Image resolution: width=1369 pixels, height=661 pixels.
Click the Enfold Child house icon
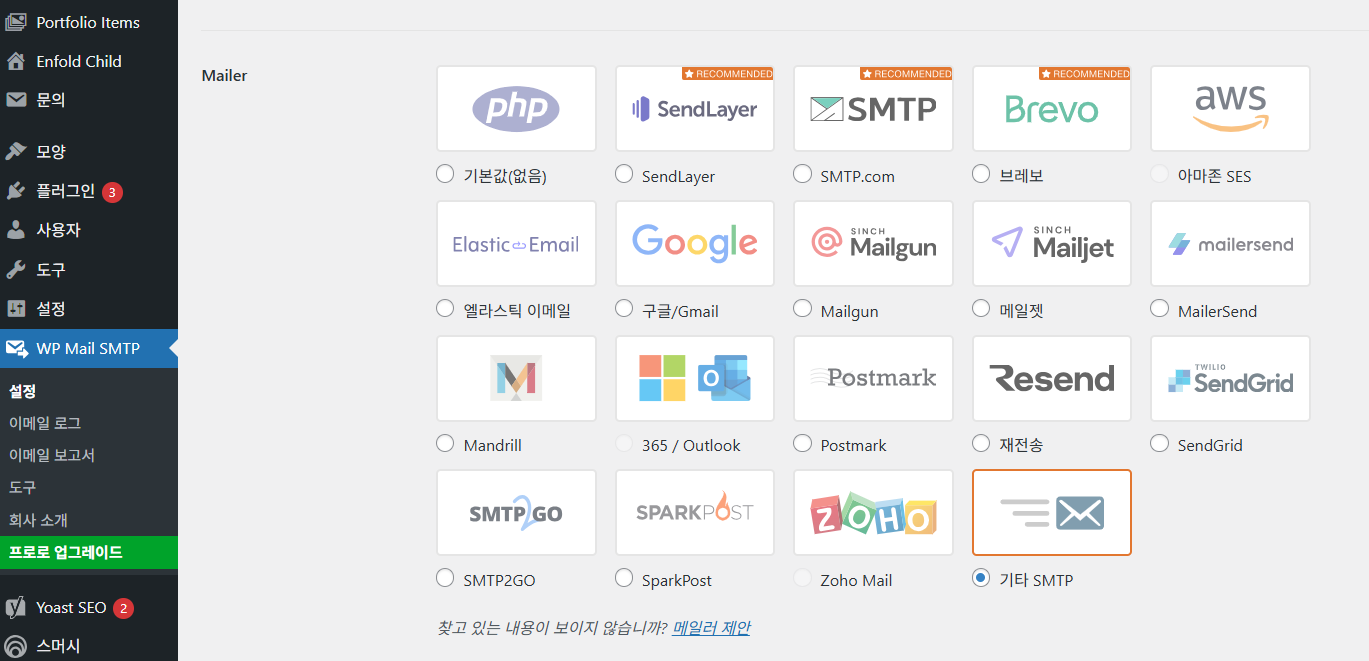click(x=16, y=61)
